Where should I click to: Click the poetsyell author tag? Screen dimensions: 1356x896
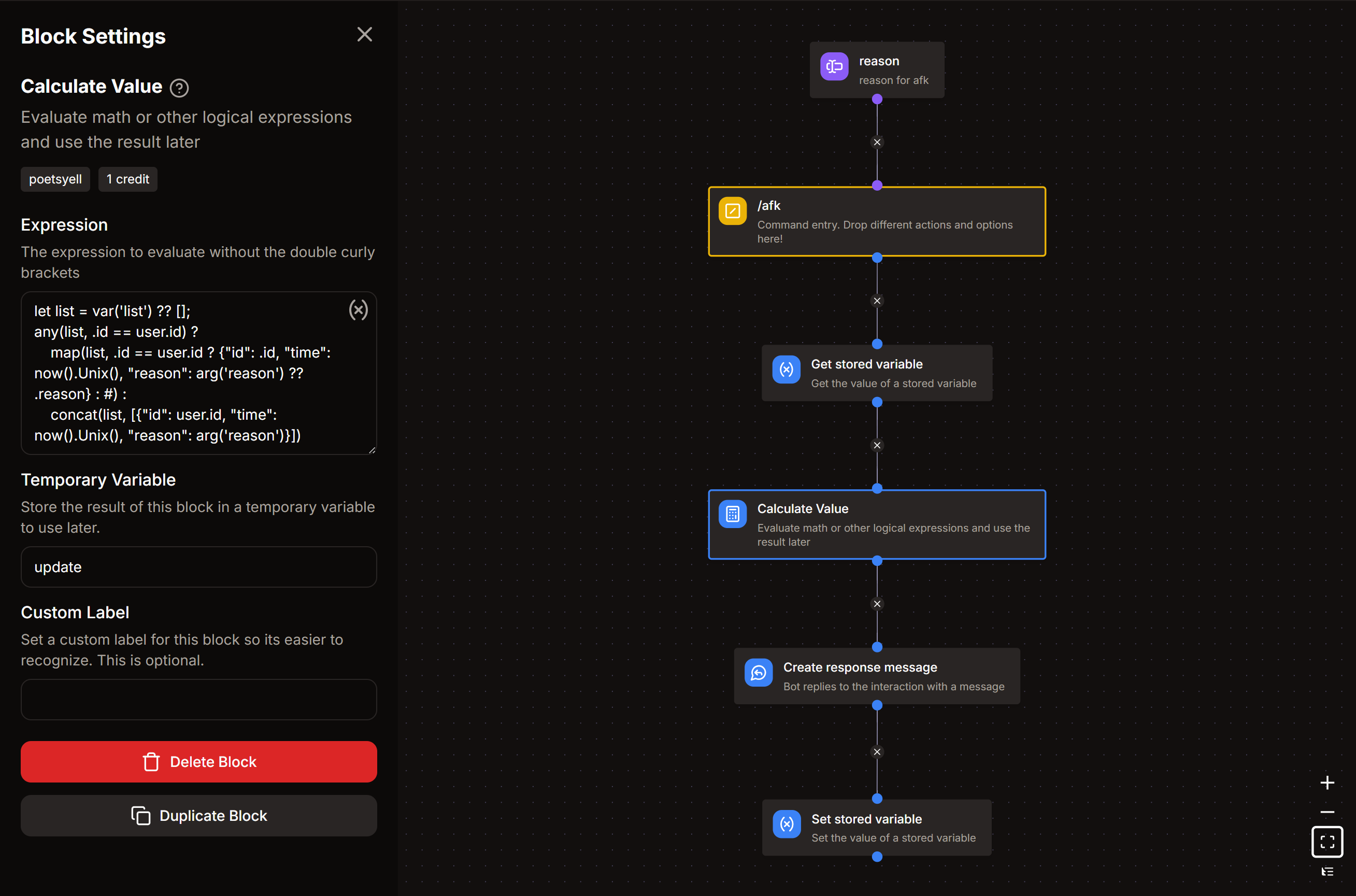click(x=55, y=179)
